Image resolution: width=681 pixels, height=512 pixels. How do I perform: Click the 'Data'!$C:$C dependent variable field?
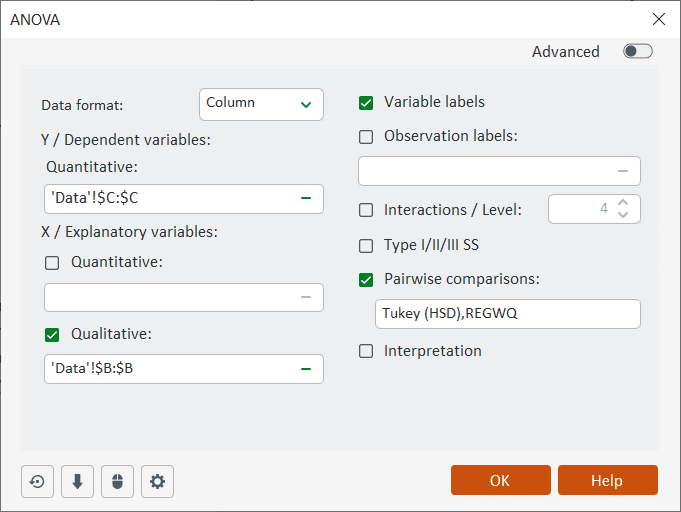tap(170, 198)
